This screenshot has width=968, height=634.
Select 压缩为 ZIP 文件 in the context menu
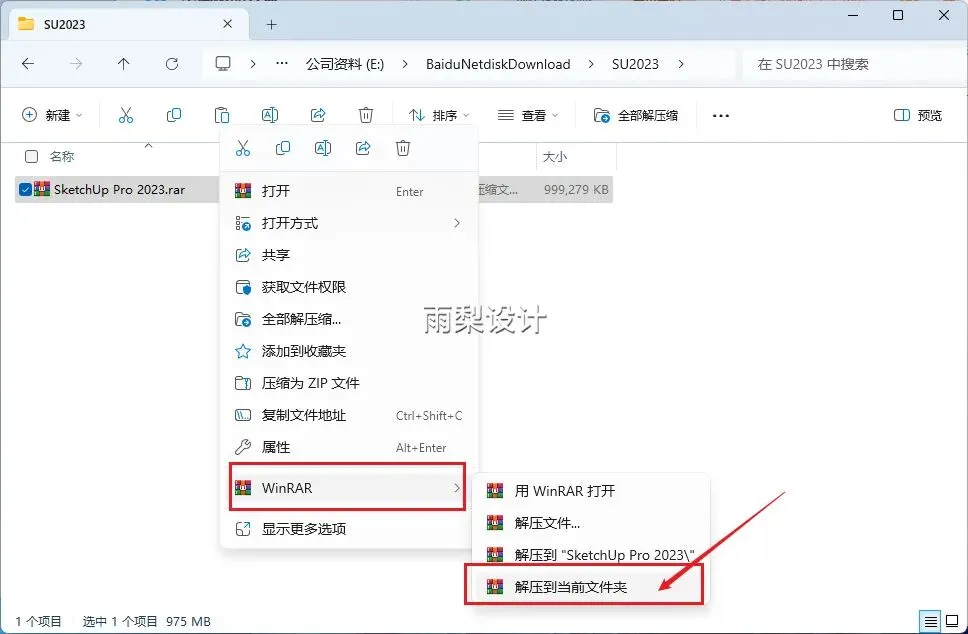coord(348,383)
